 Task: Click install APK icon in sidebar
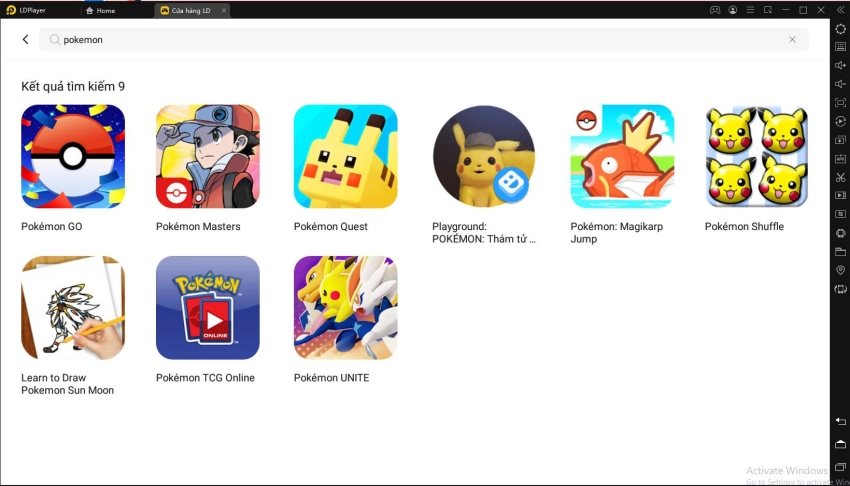point(840,158)
